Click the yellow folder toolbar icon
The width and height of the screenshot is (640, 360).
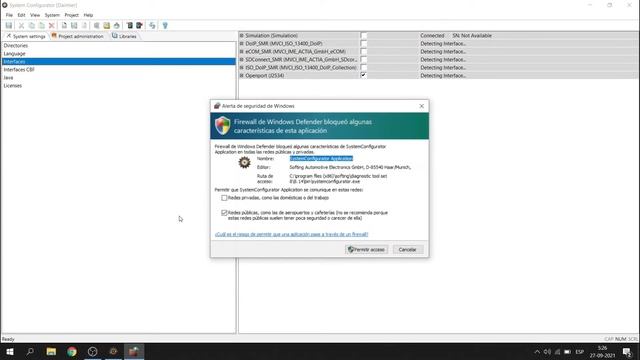pyautogui.click(x=107, y=25)
